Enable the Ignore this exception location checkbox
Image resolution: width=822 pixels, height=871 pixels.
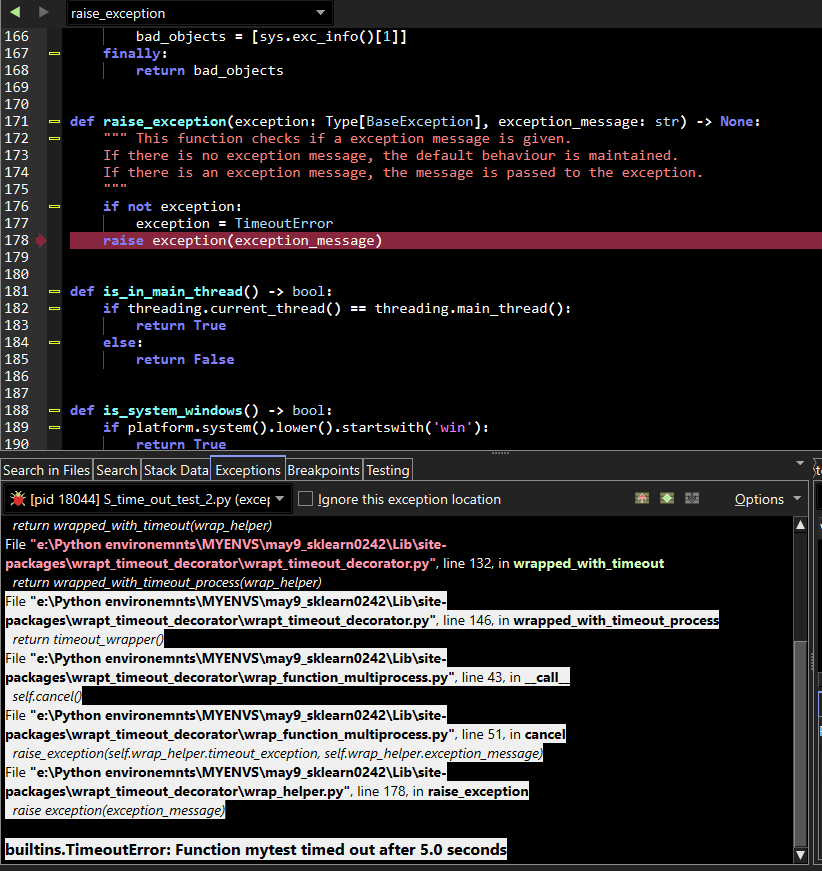pyautogui.click(x=307, y=497)
